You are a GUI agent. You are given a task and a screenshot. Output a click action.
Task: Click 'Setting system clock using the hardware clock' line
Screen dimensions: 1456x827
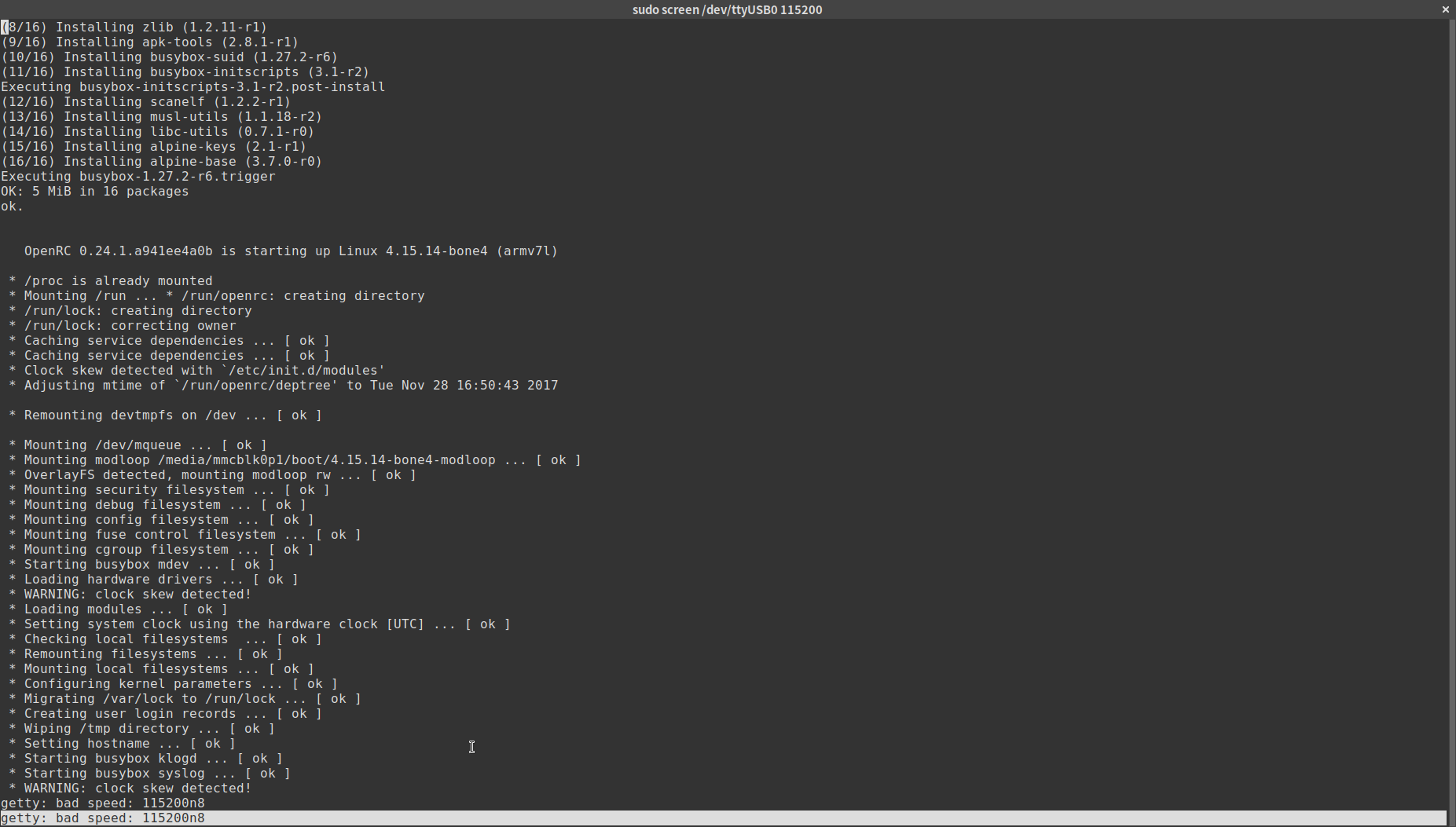click(260, 624)
